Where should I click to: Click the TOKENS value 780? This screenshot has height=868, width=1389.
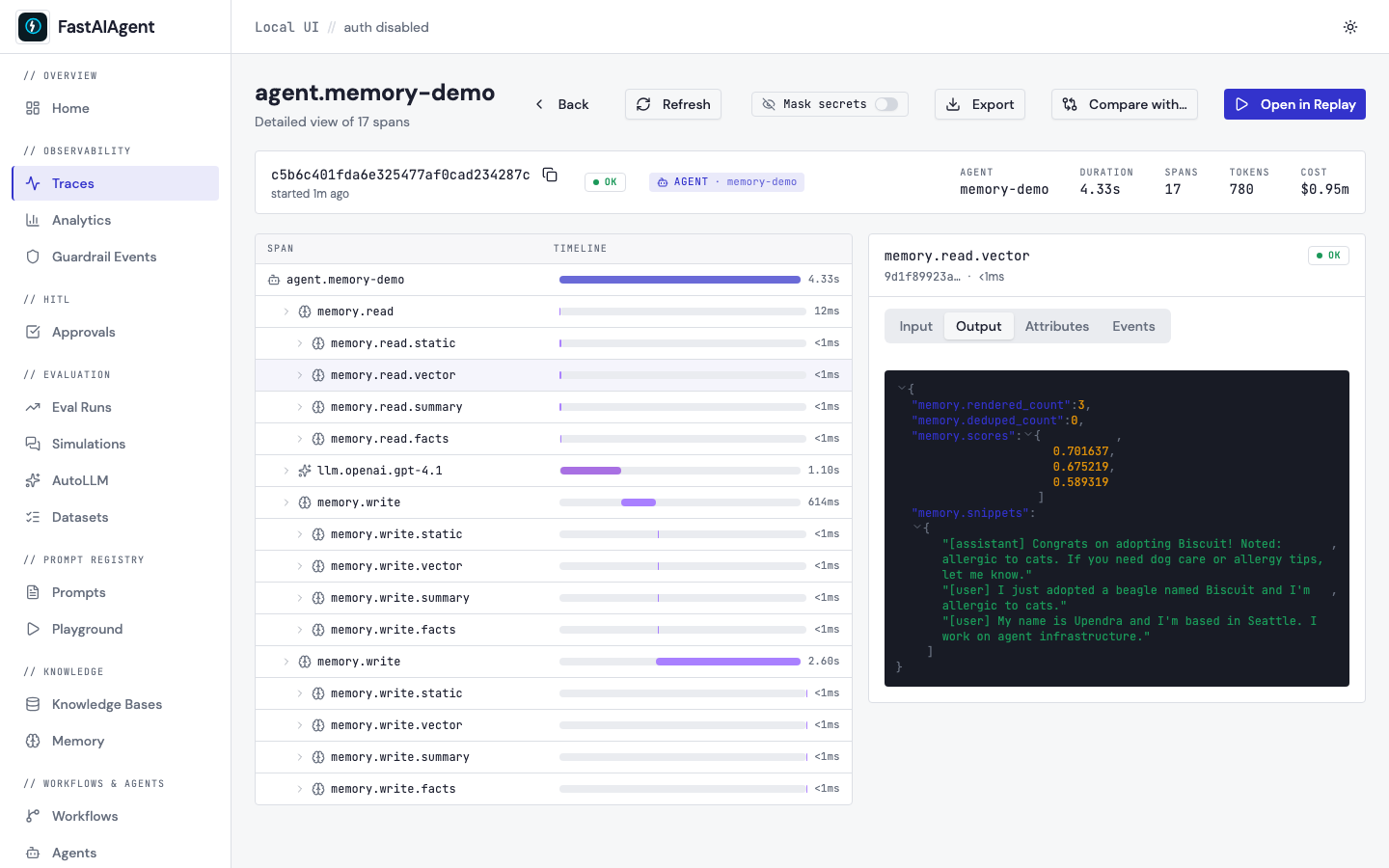click(1241, 189)
